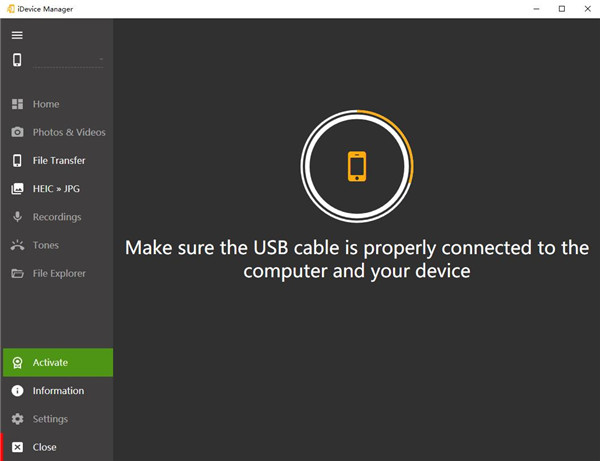Maximize the iDevice Manager window
Screen dimensions: 600x461
pos(562,9)
